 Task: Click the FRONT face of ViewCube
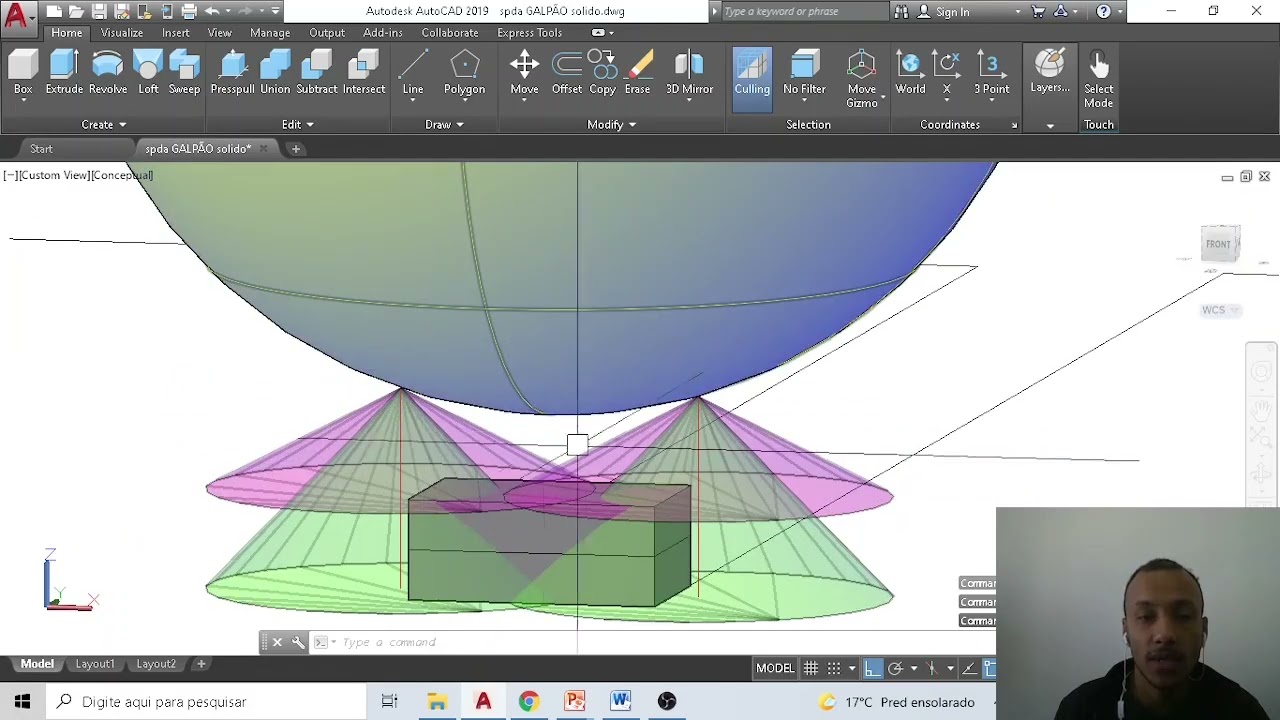(1219, 244)
